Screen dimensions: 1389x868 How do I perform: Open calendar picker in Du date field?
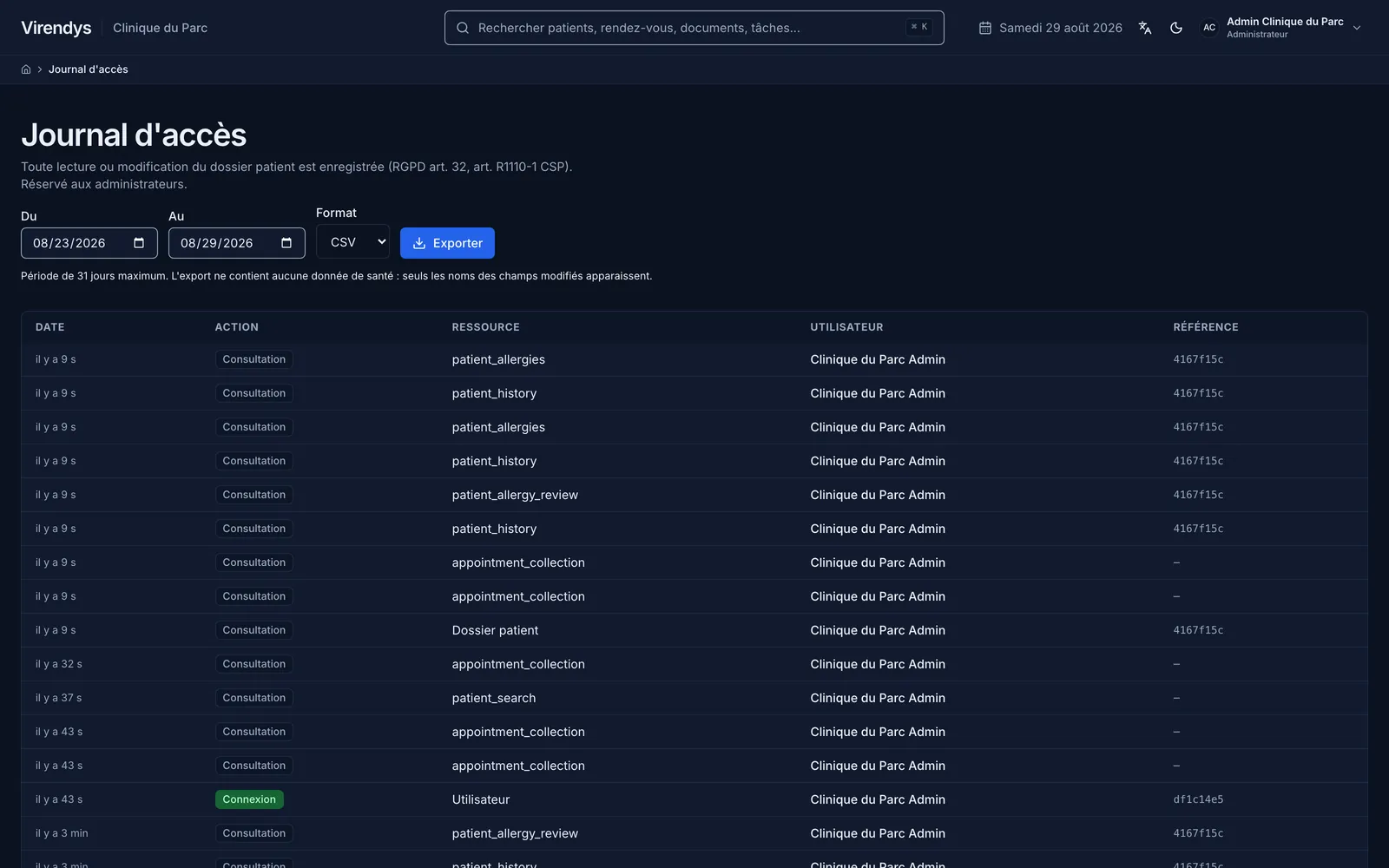point(139,243)
